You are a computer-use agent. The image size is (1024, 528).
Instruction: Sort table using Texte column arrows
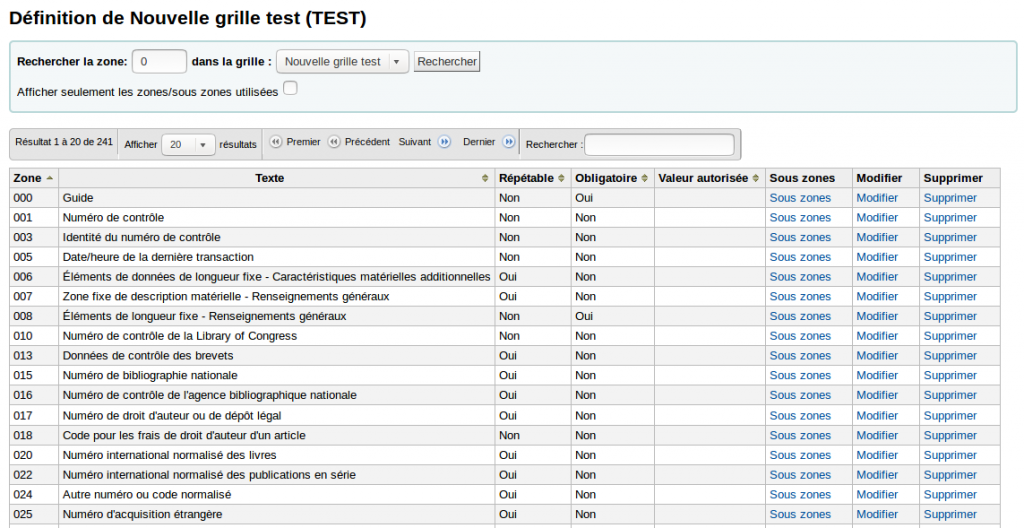485,178
